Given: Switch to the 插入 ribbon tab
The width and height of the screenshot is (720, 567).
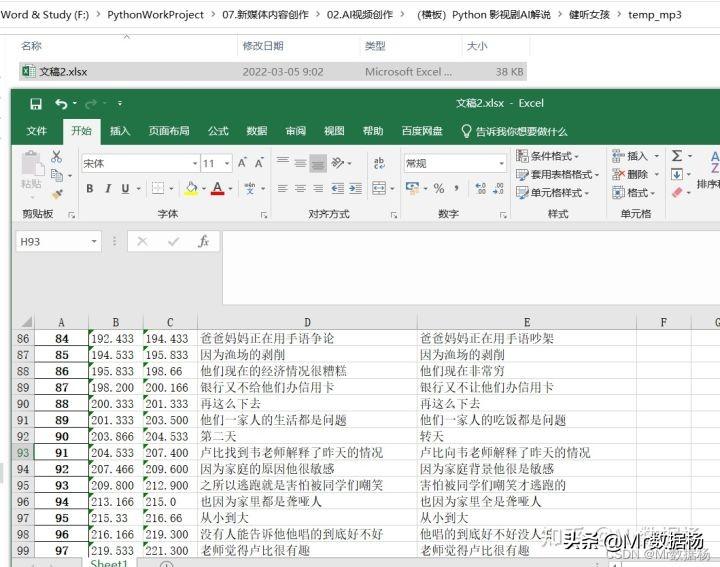Looking at the screenshot, I should tap(120, 131).
